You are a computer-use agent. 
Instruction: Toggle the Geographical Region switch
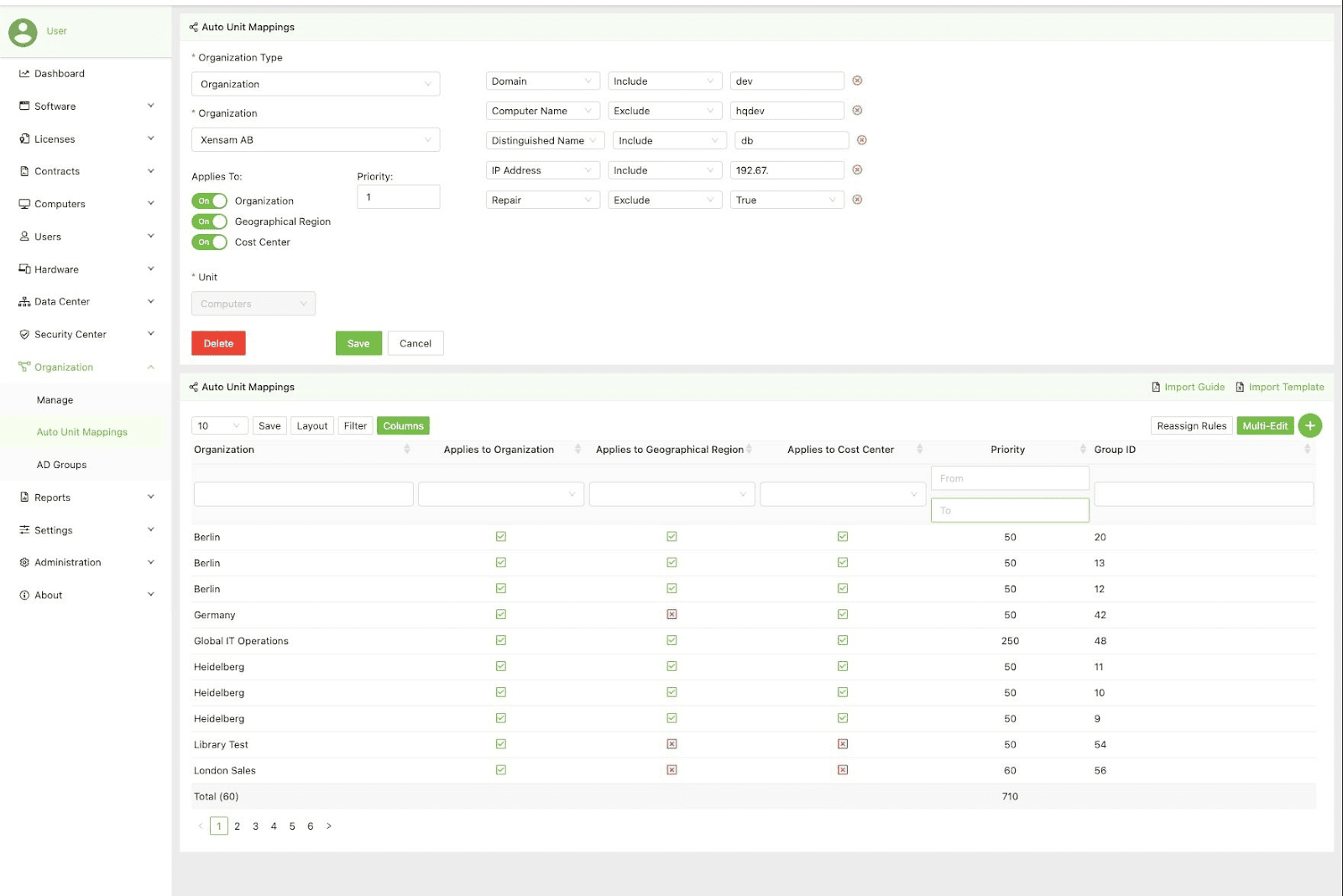209,221
